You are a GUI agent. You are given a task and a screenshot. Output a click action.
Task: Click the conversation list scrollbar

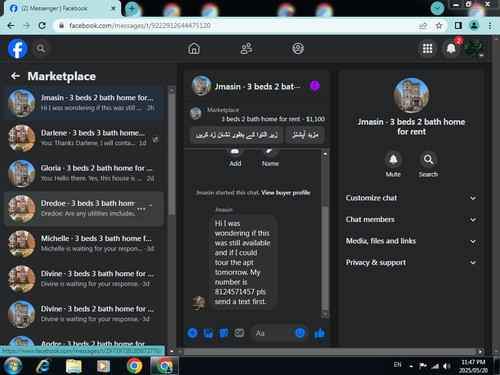click(172, 153)
